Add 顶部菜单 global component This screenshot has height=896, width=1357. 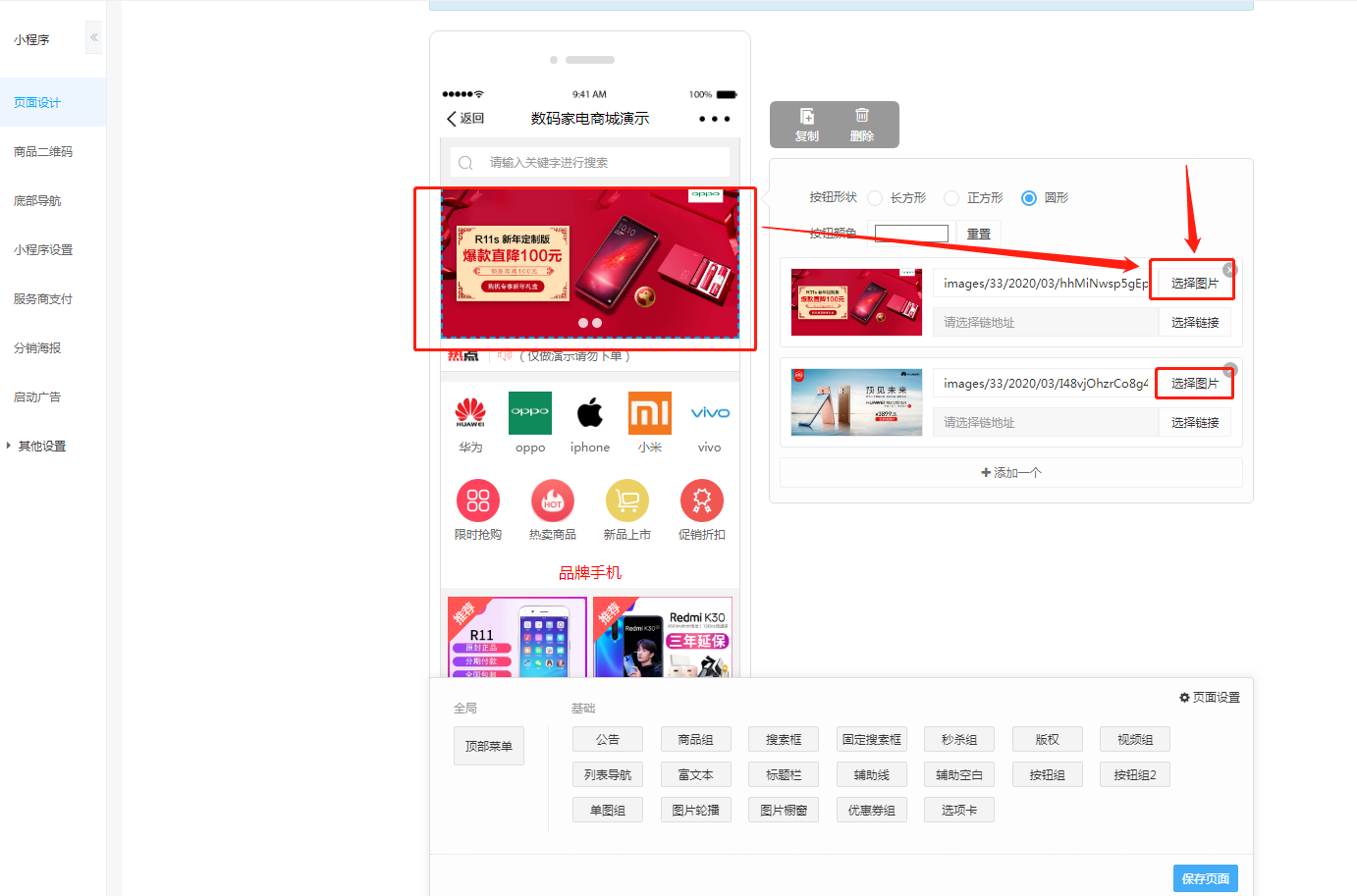click(x=489, y=747)
